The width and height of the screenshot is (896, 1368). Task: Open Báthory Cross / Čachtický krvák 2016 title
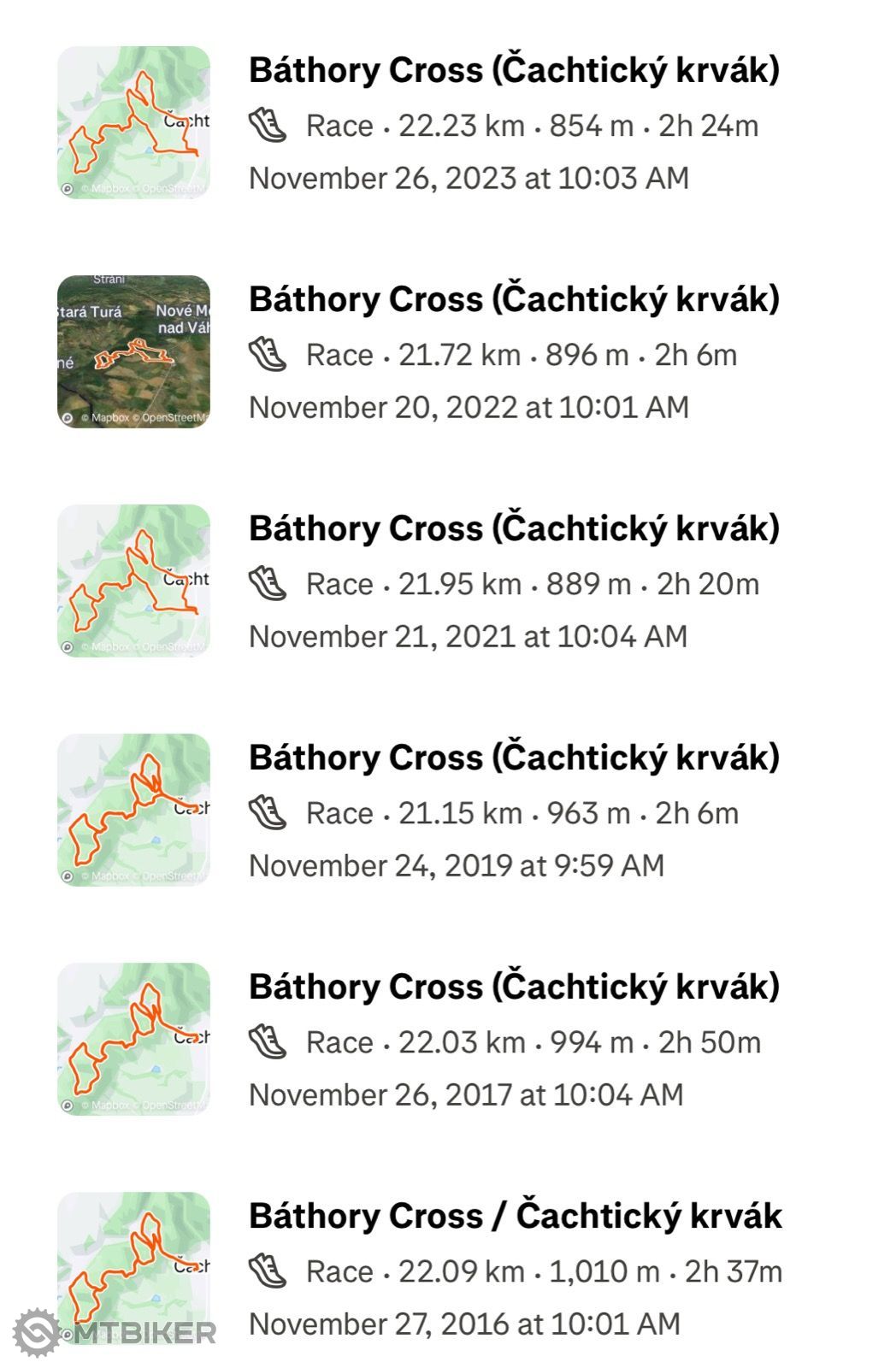point(516,1215)
